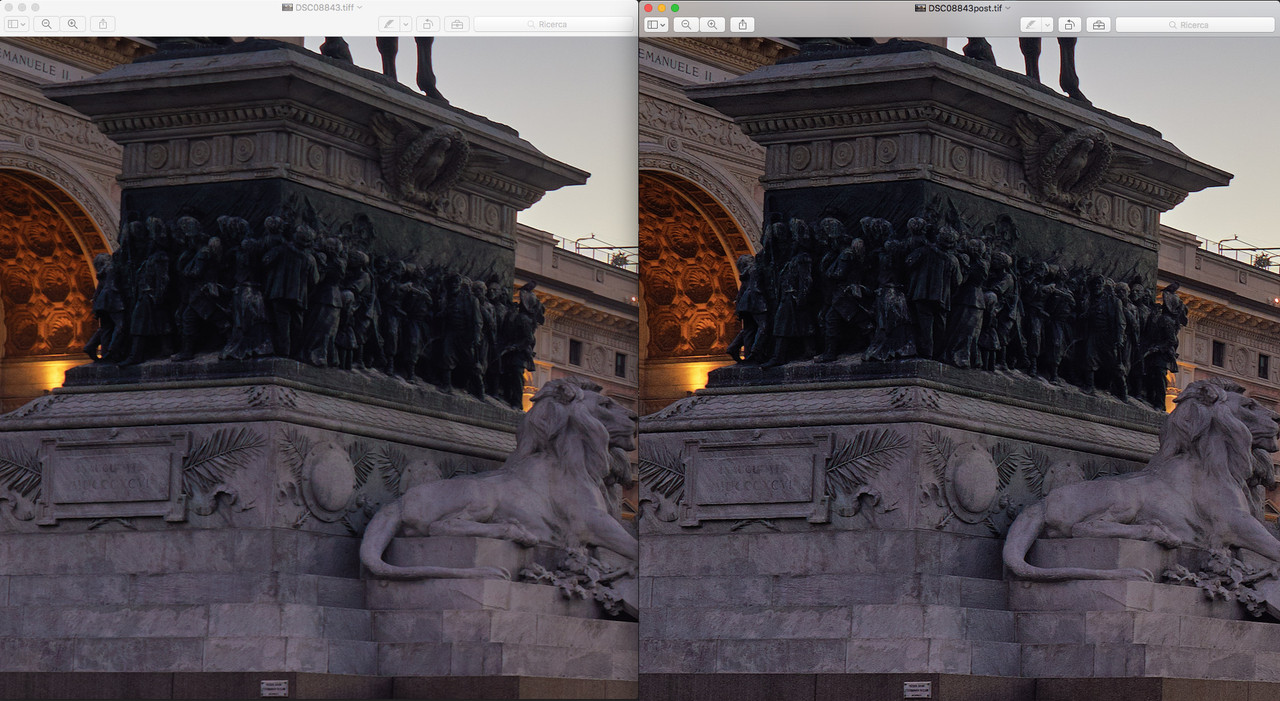Share the DSC08843.tiff image
Viewport: 1280px width, 701px height.
coord(102,24)
